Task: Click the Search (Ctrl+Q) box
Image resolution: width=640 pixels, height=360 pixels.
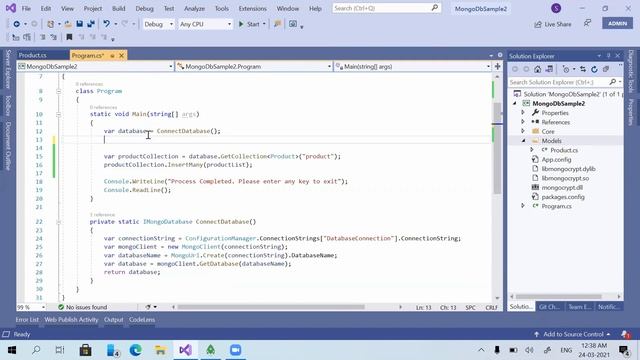Action: tap(387, 8)
